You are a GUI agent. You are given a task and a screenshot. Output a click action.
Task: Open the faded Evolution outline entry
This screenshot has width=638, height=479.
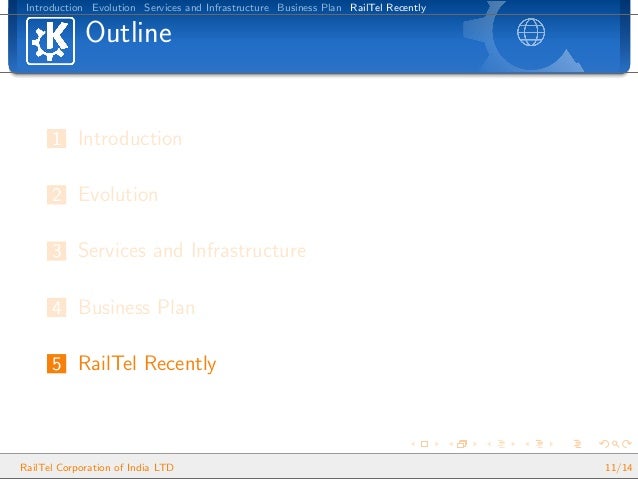118,195
